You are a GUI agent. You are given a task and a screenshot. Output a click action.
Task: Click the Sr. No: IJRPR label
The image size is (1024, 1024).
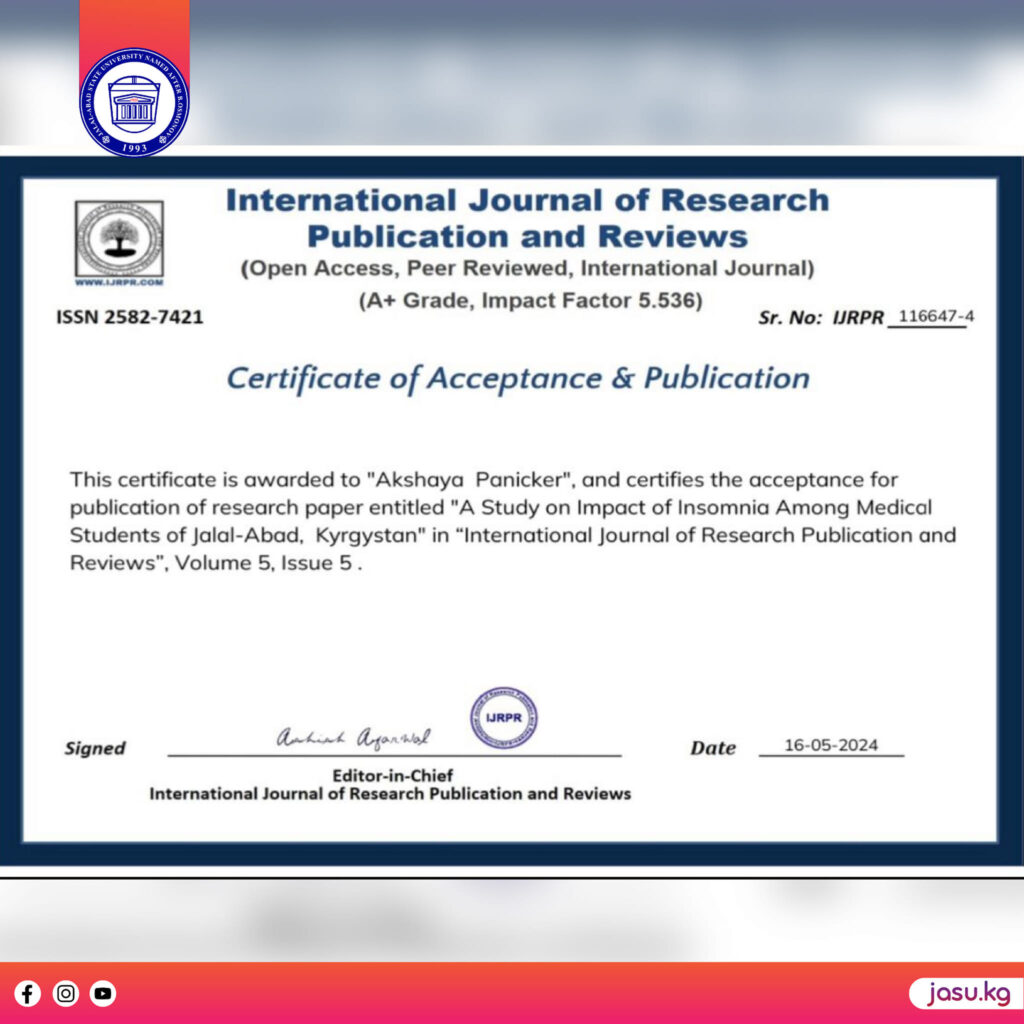(x=821, y=318)
